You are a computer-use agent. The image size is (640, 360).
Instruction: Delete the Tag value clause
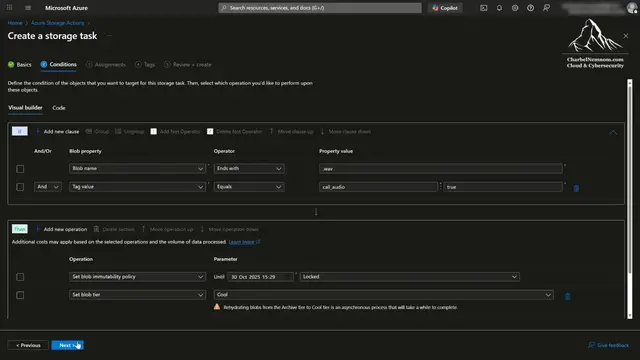pos(576,188)
